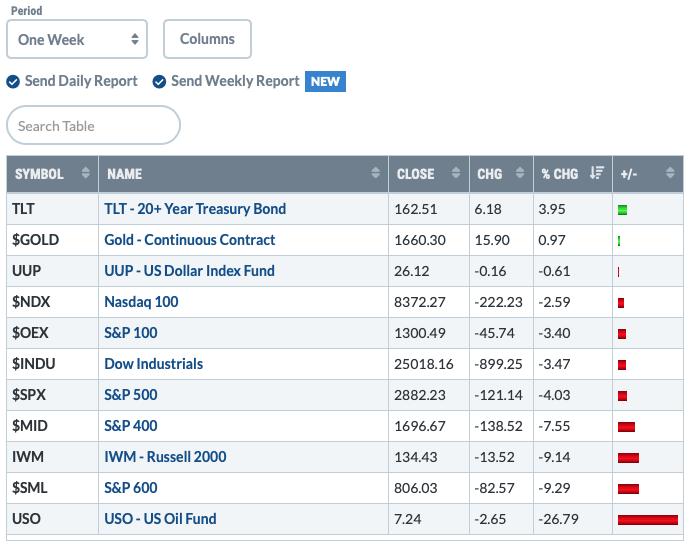Click the percent change value -26.79
Viewport: 691px width, 544px height.
tap(558, 519)
